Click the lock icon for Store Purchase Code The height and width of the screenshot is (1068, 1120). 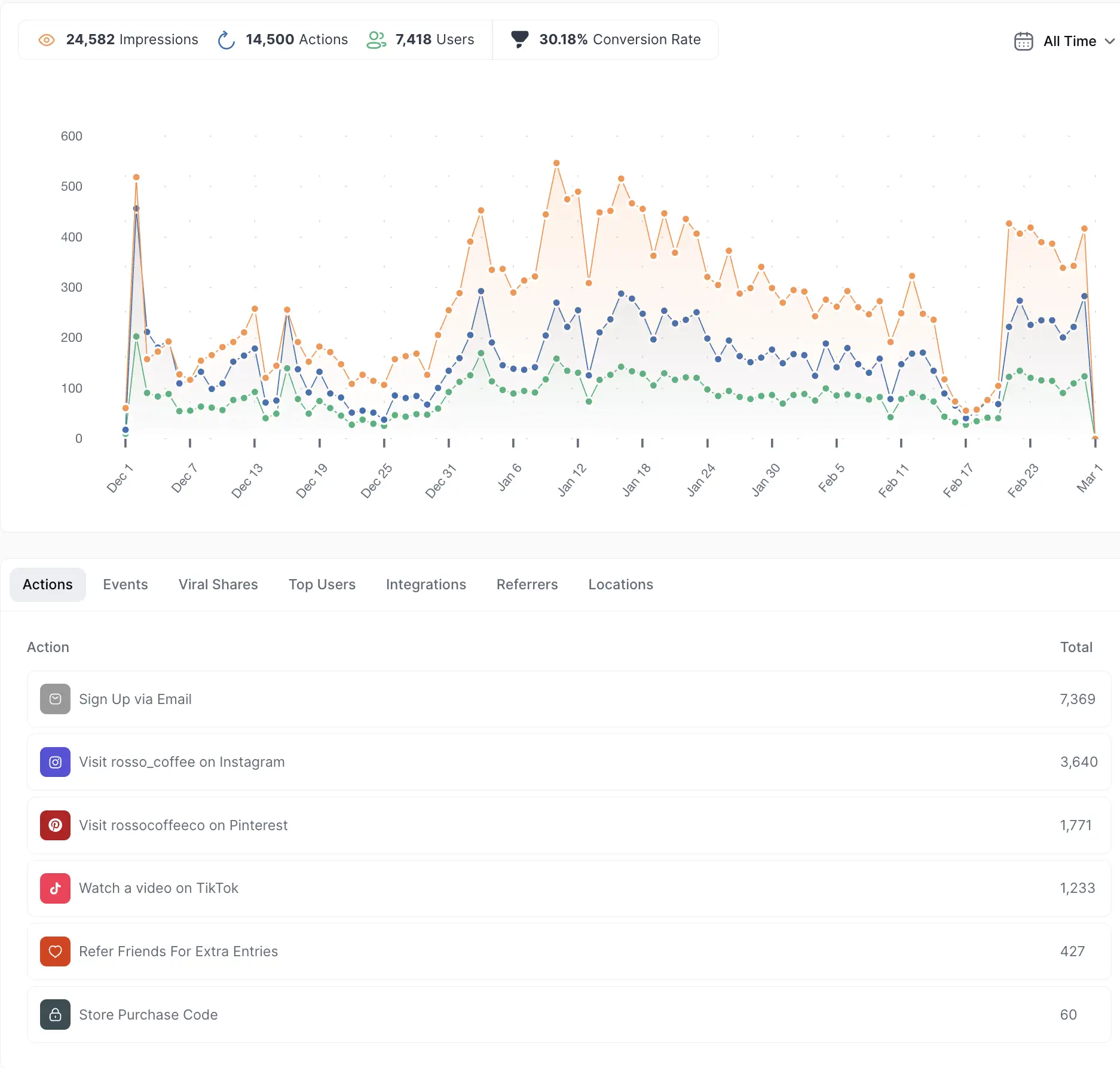tap(55, 1015)
